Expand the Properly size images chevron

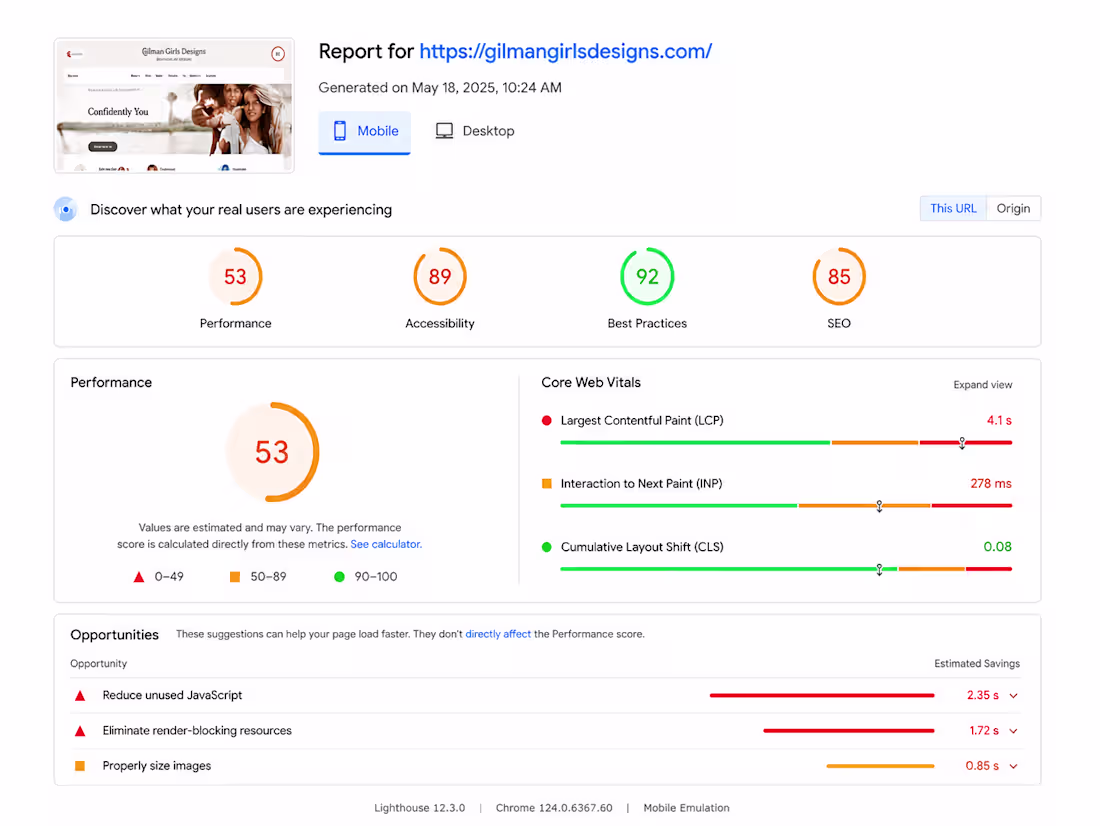pyautogui.click(x=1014, y=766)
